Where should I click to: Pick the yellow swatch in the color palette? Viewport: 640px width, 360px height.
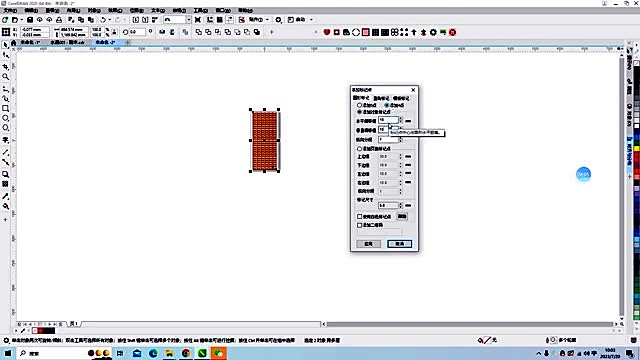pos(636,149)
